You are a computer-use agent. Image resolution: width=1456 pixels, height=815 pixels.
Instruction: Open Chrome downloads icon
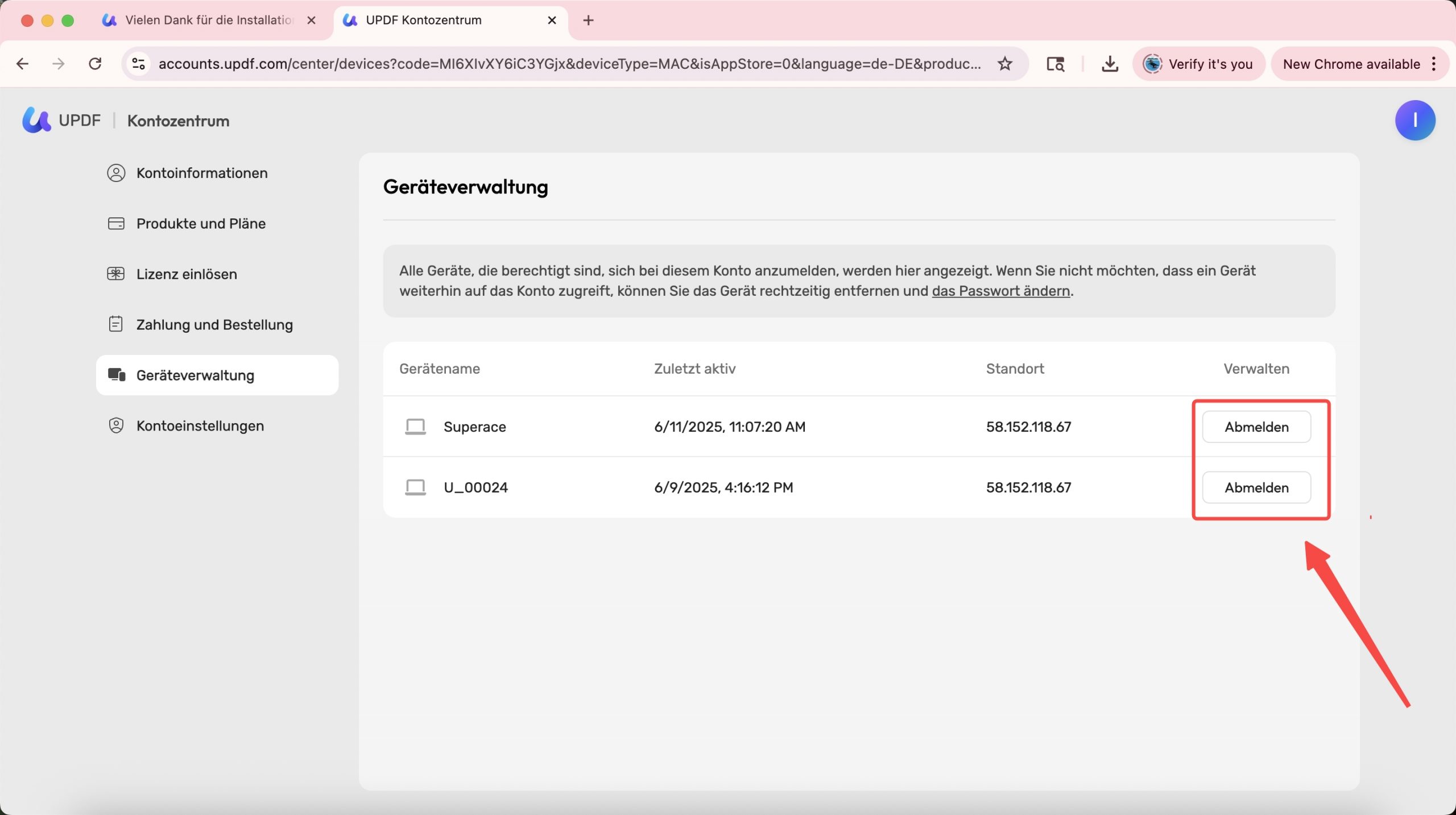tap(1110, 64)
